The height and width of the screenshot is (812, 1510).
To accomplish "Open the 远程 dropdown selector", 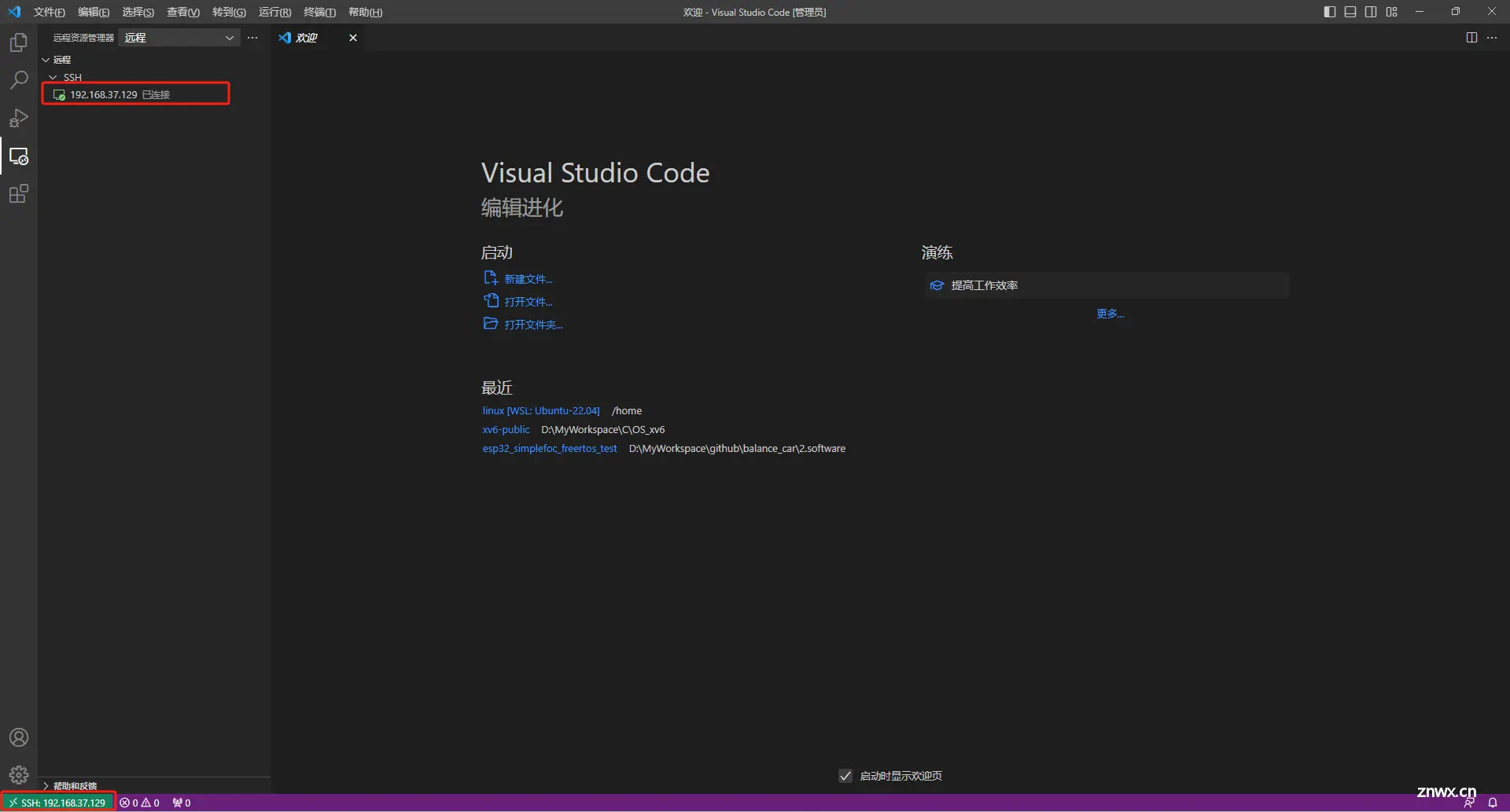I will point(179,38).
